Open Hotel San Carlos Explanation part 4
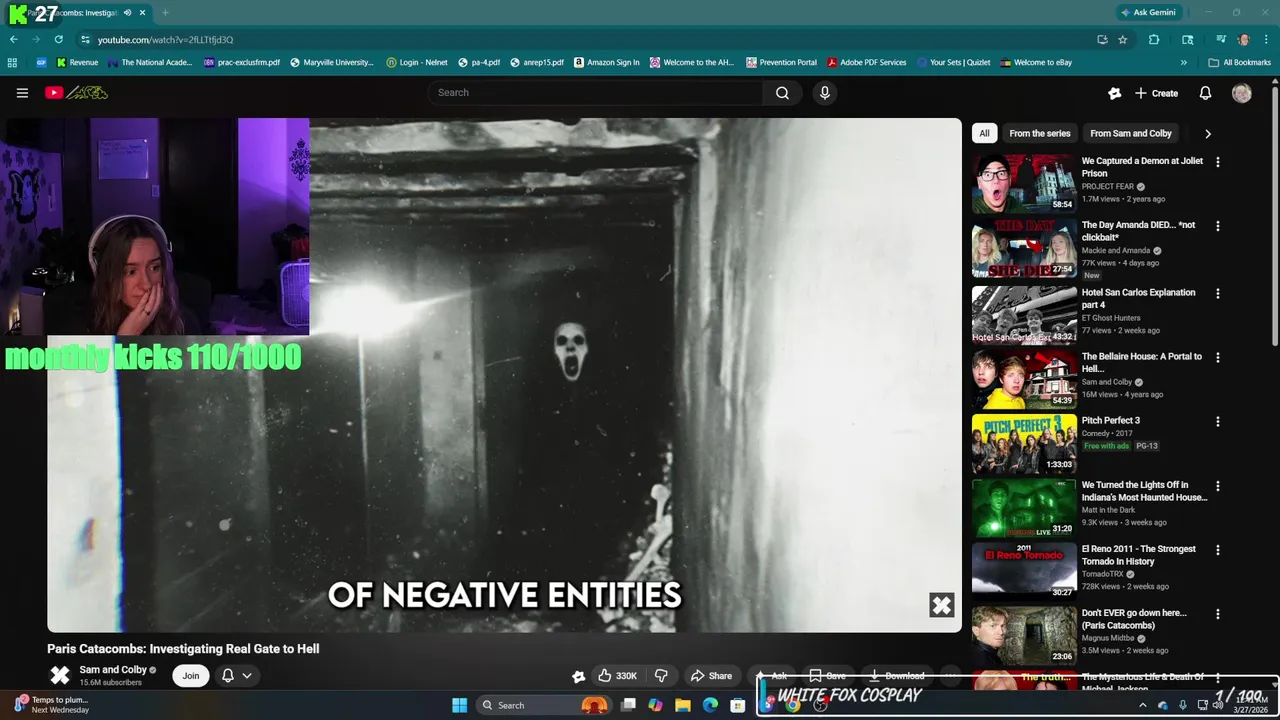The width and height of the screenshot is (1280, 720). point(1138,298)
